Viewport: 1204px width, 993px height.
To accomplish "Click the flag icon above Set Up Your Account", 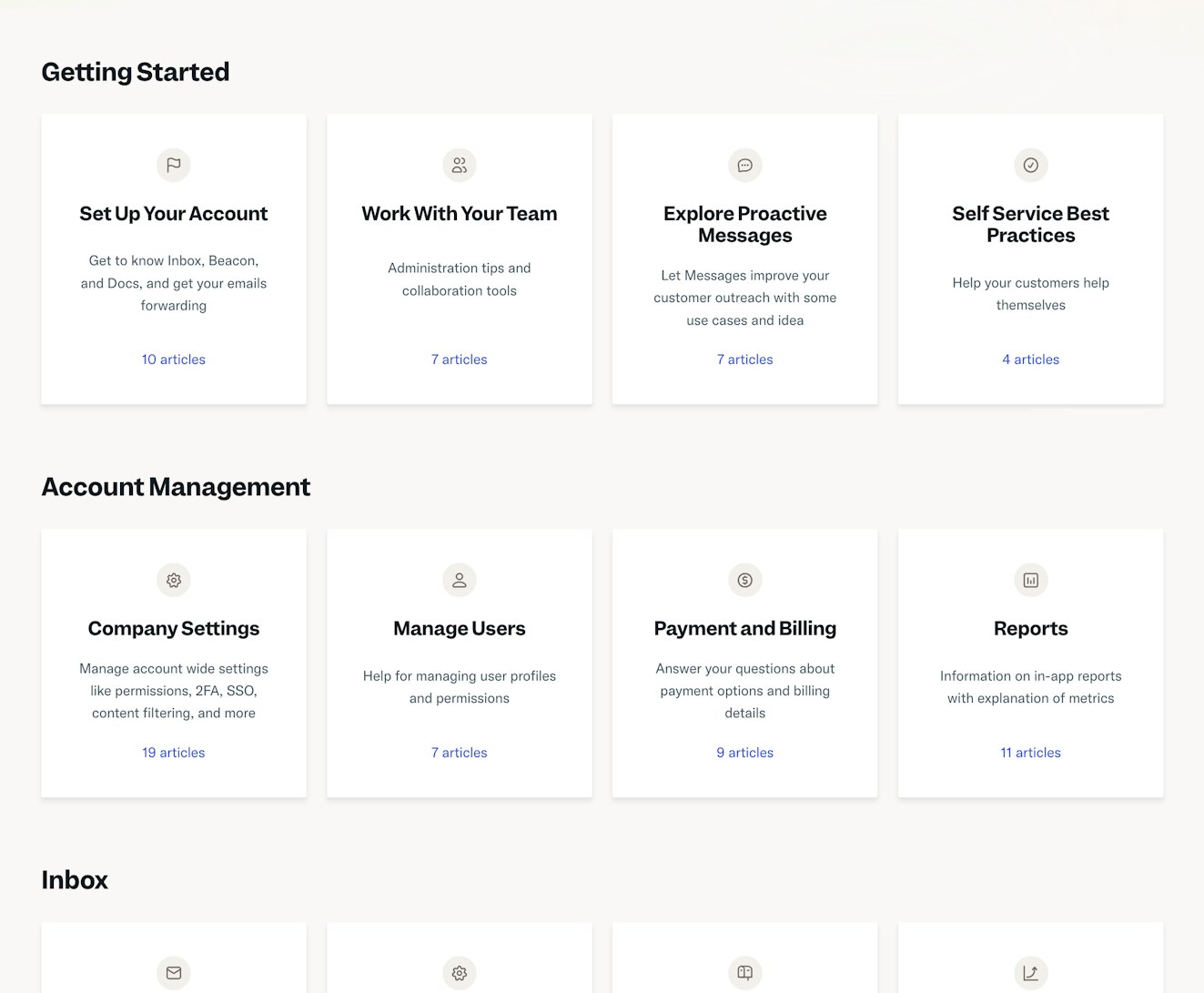I will (x=174, y=165).
